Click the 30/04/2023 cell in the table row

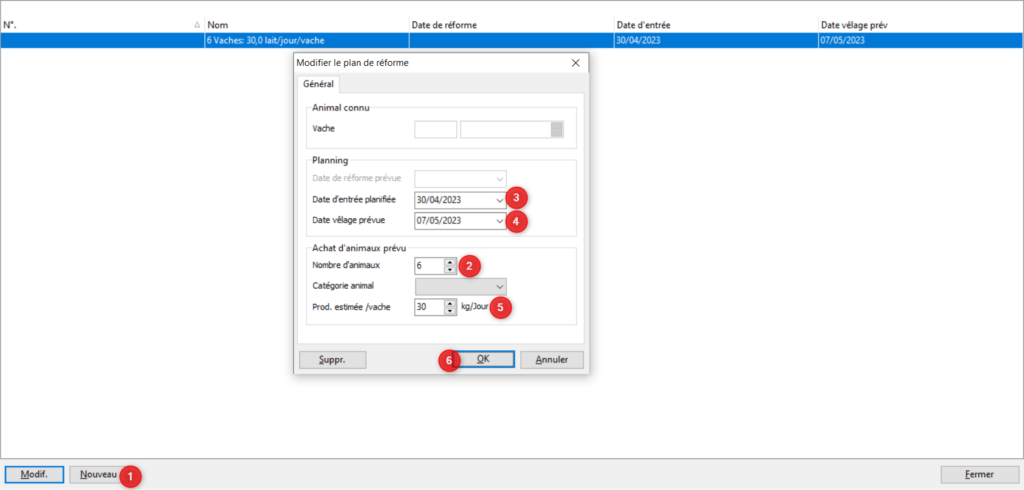716,41
